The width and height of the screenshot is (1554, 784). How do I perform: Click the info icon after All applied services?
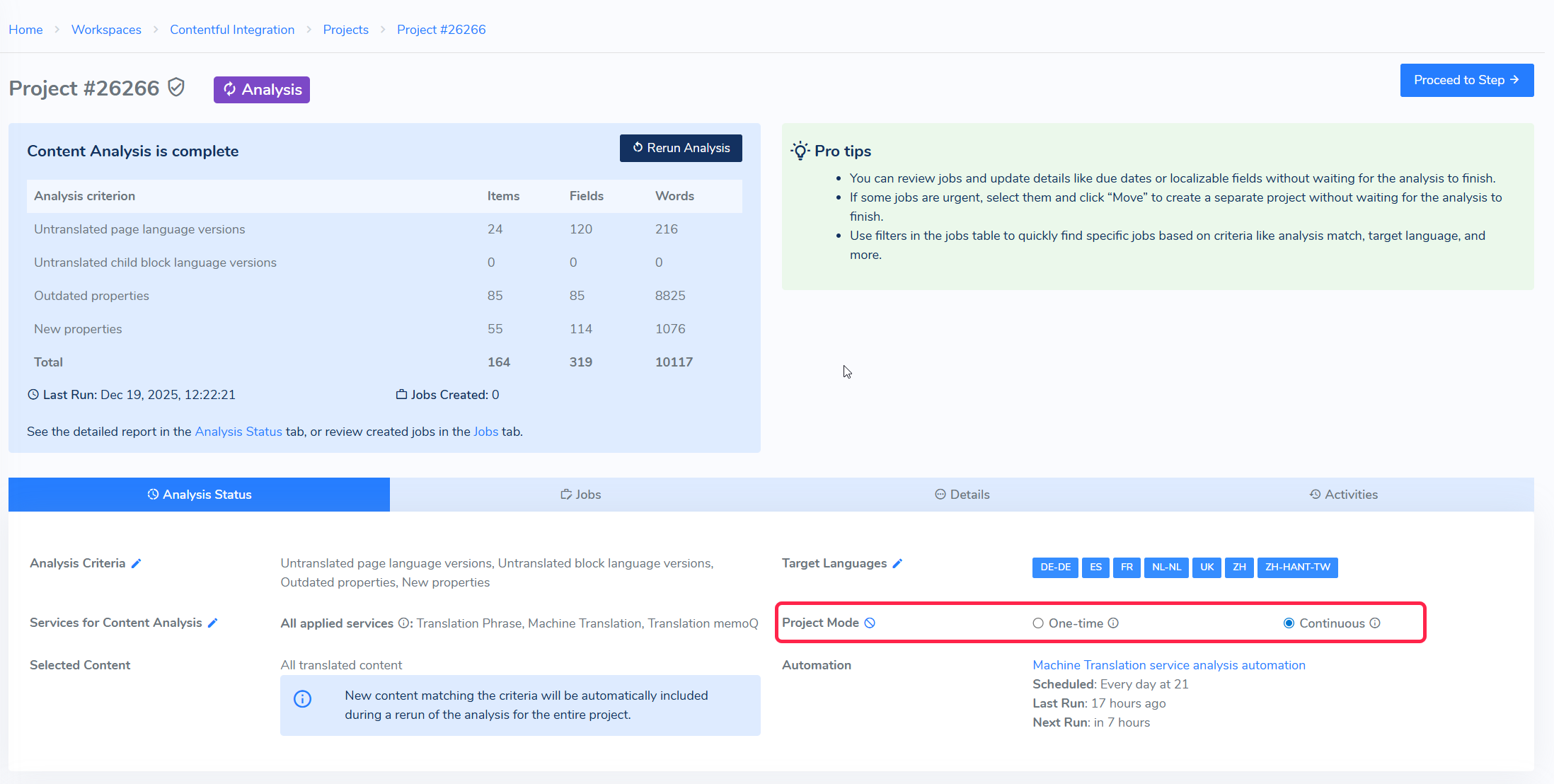click(x=403, y=623)
